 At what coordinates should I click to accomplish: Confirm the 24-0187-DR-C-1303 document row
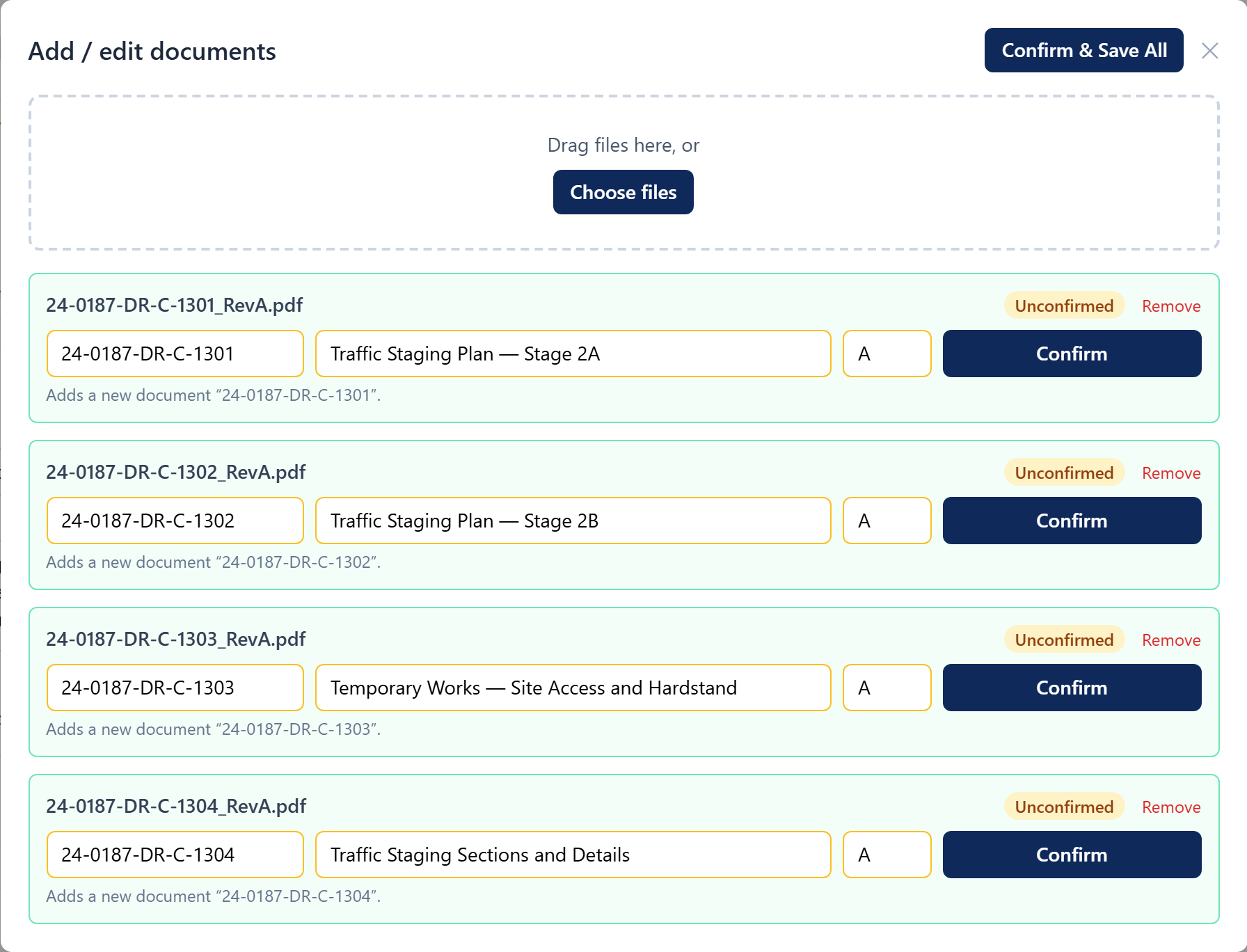point(1072,688)
